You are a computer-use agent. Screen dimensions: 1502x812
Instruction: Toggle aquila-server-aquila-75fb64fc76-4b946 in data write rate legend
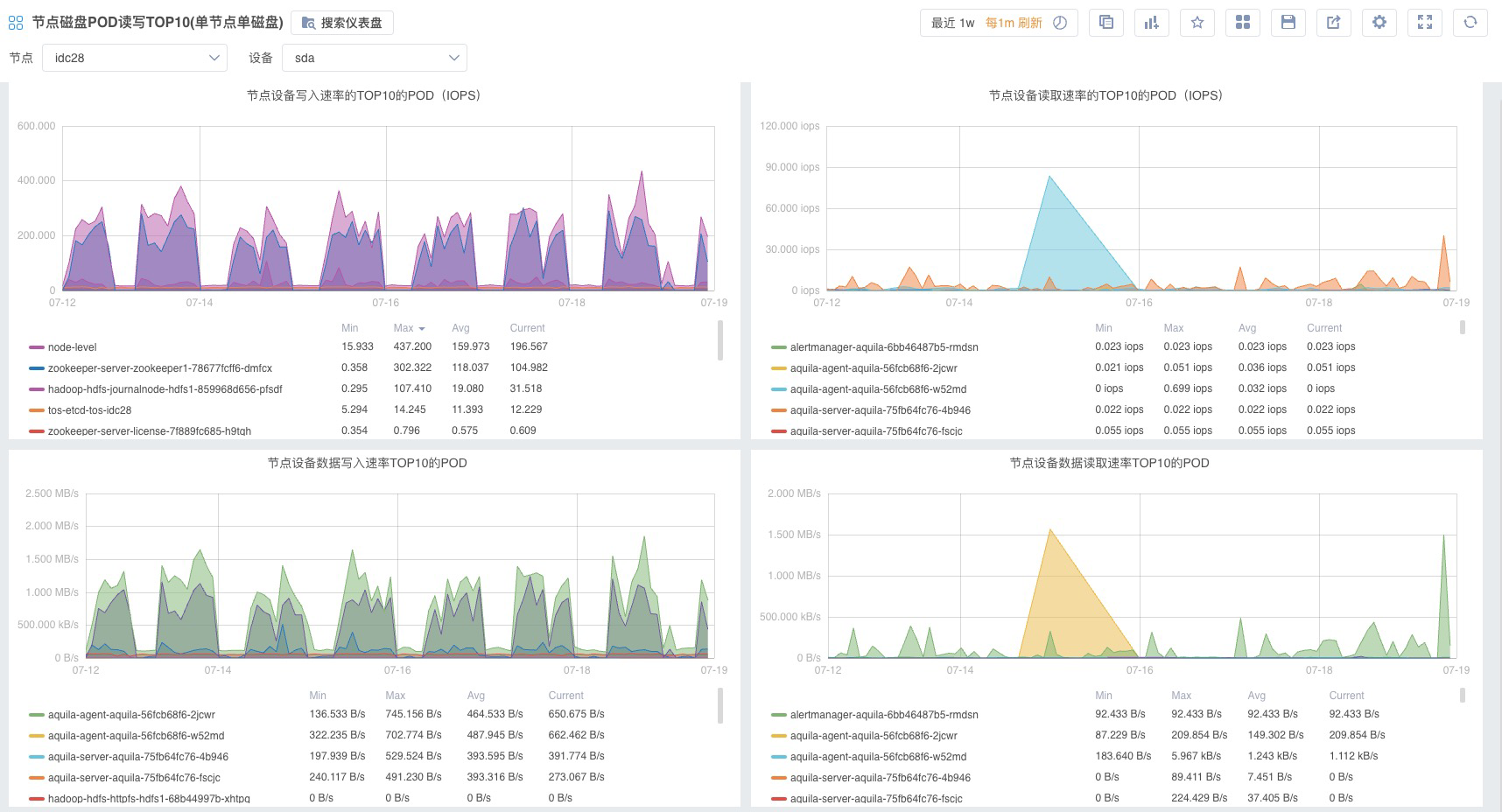coord(138,757)
